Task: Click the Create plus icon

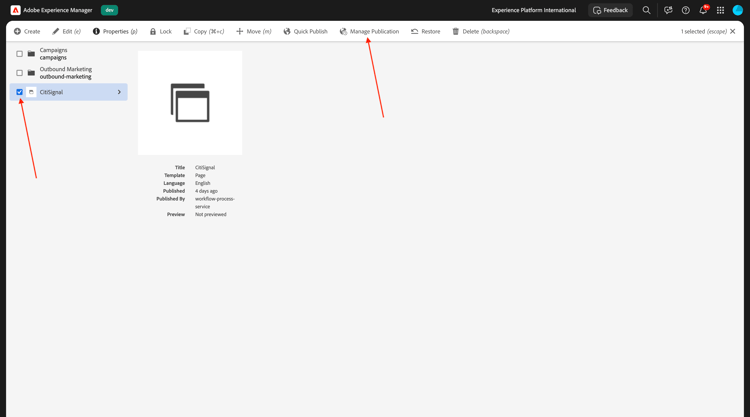Action: tap(17, 31)
